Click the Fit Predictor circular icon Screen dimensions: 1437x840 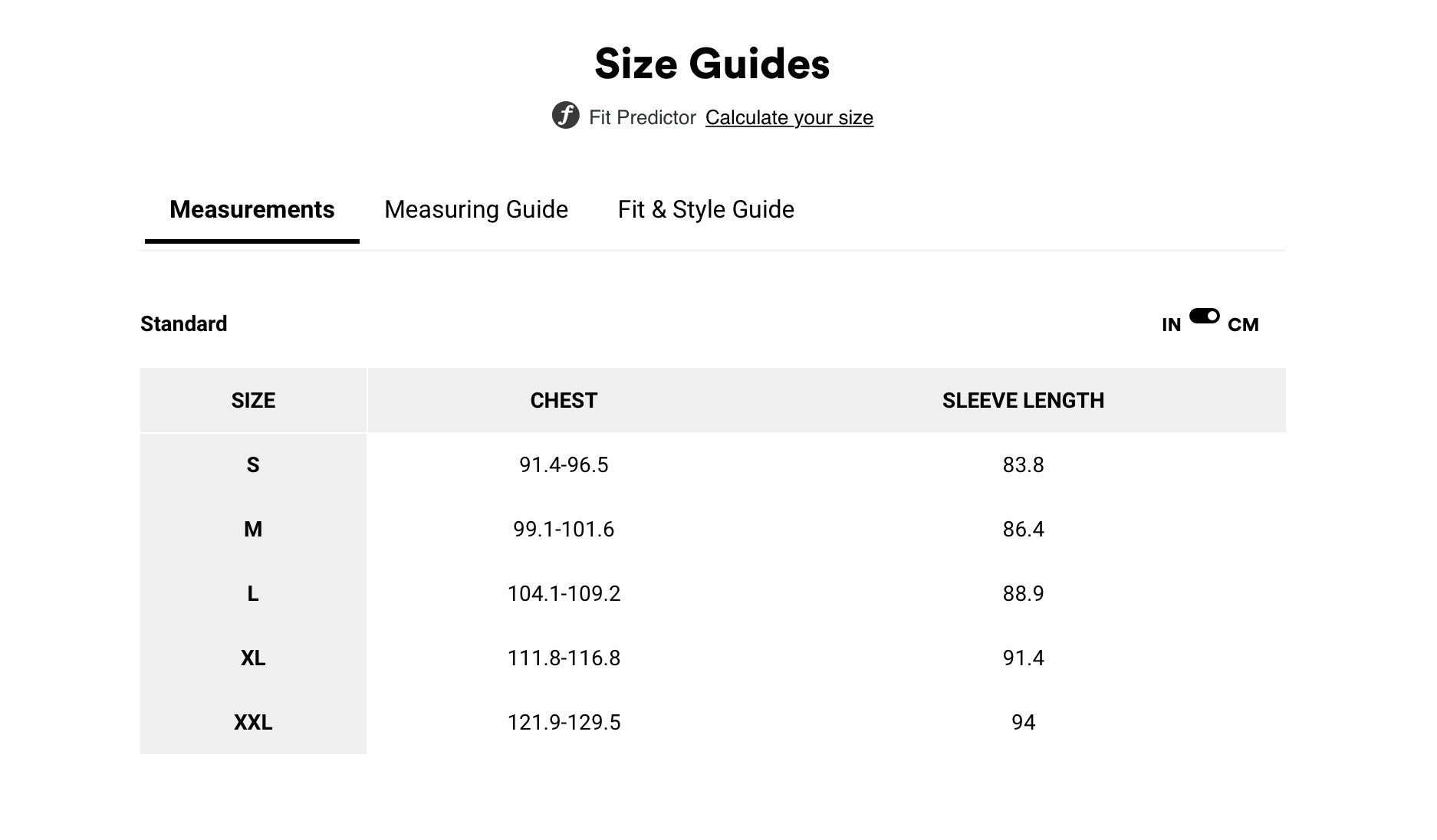[566, 116]
